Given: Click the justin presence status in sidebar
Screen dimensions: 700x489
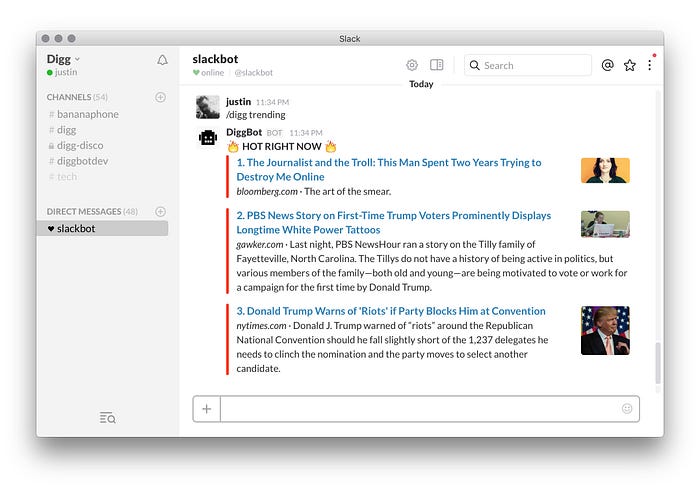Looking at the screenshot, I should [x=62, y=72].
